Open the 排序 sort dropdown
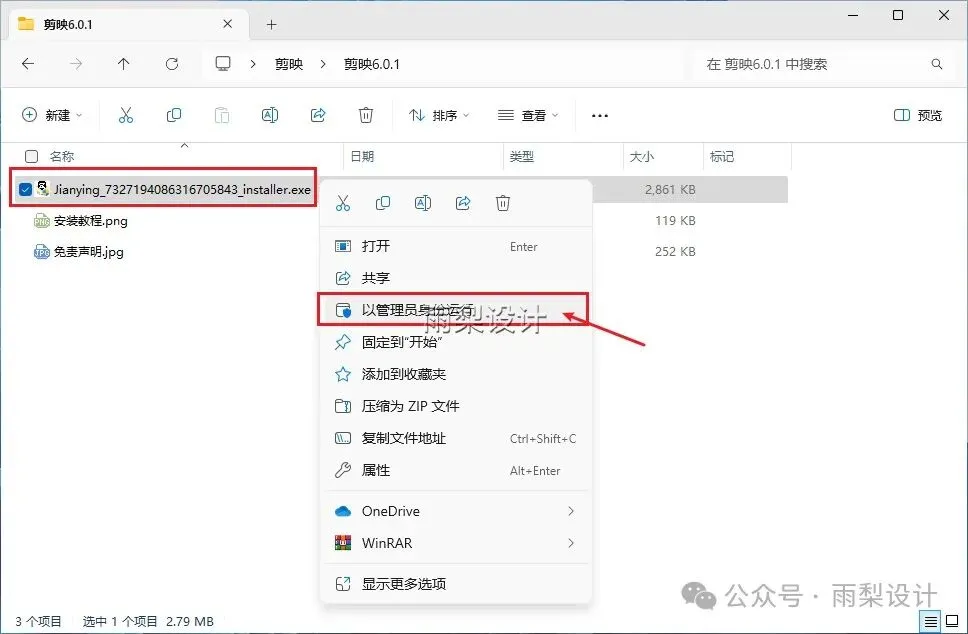 439,115
